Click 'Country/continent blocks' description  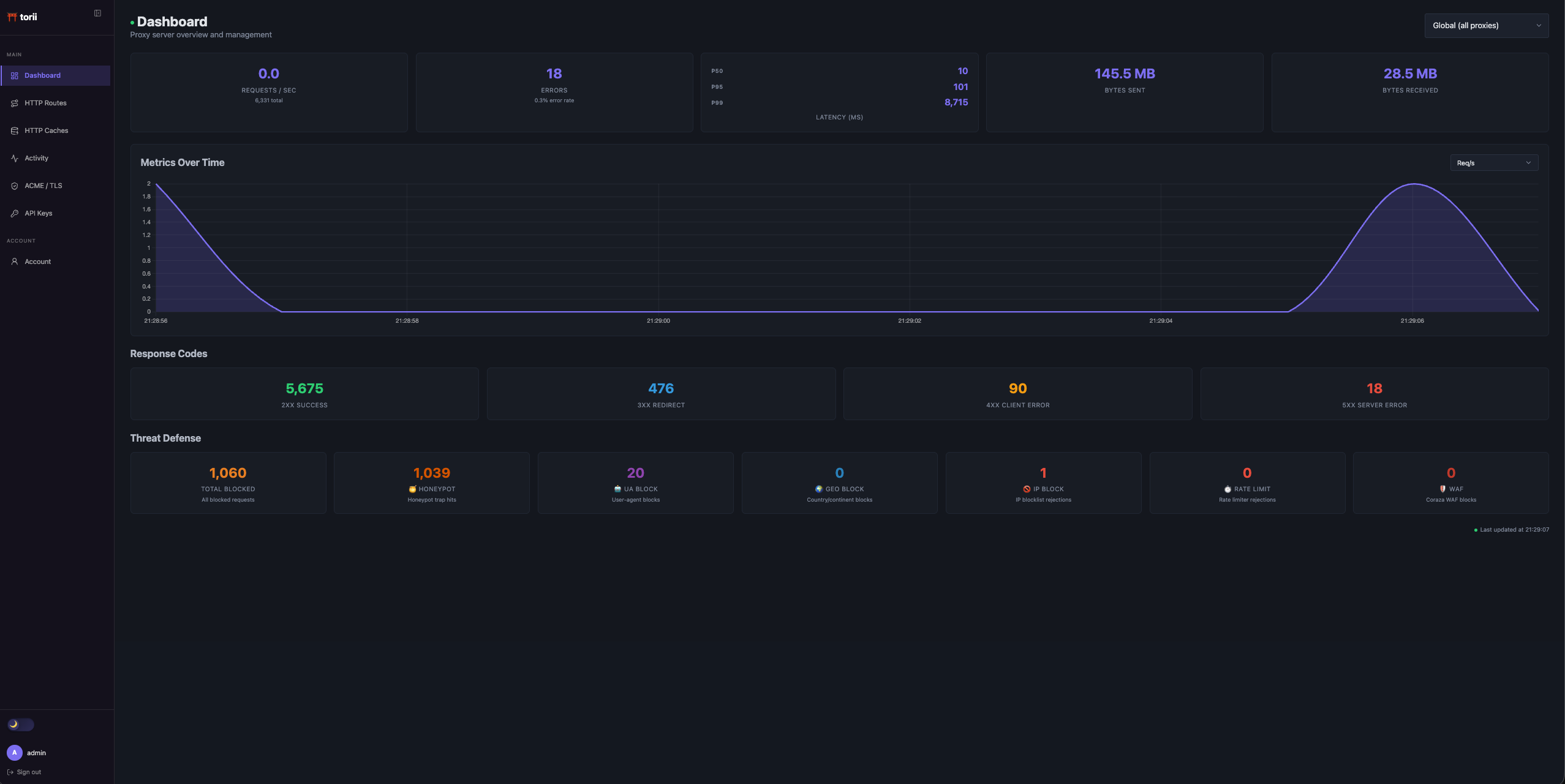click(x=839, y=500)
